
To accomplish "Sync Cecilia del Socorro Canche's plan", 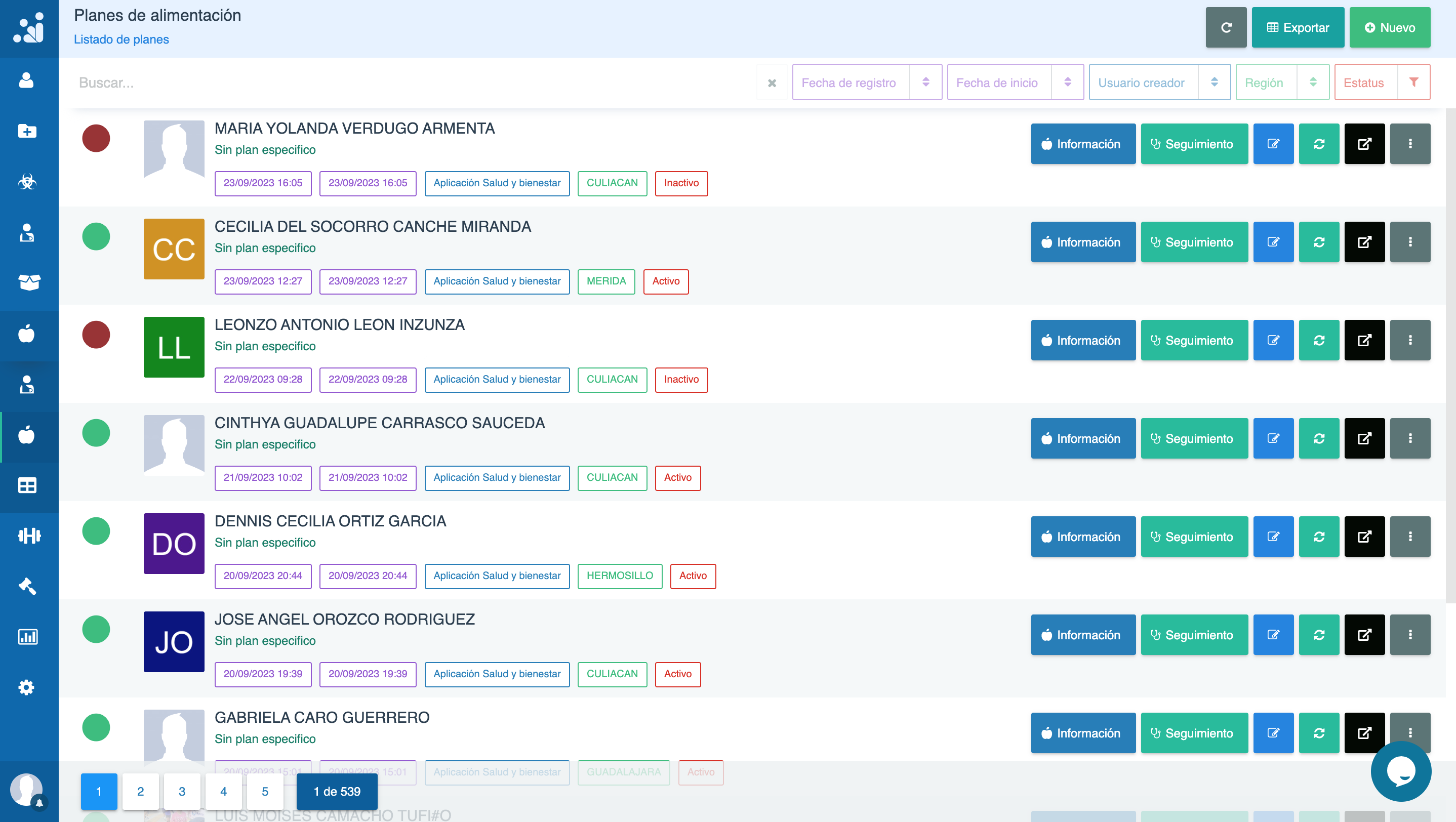I will [1319, 242].
